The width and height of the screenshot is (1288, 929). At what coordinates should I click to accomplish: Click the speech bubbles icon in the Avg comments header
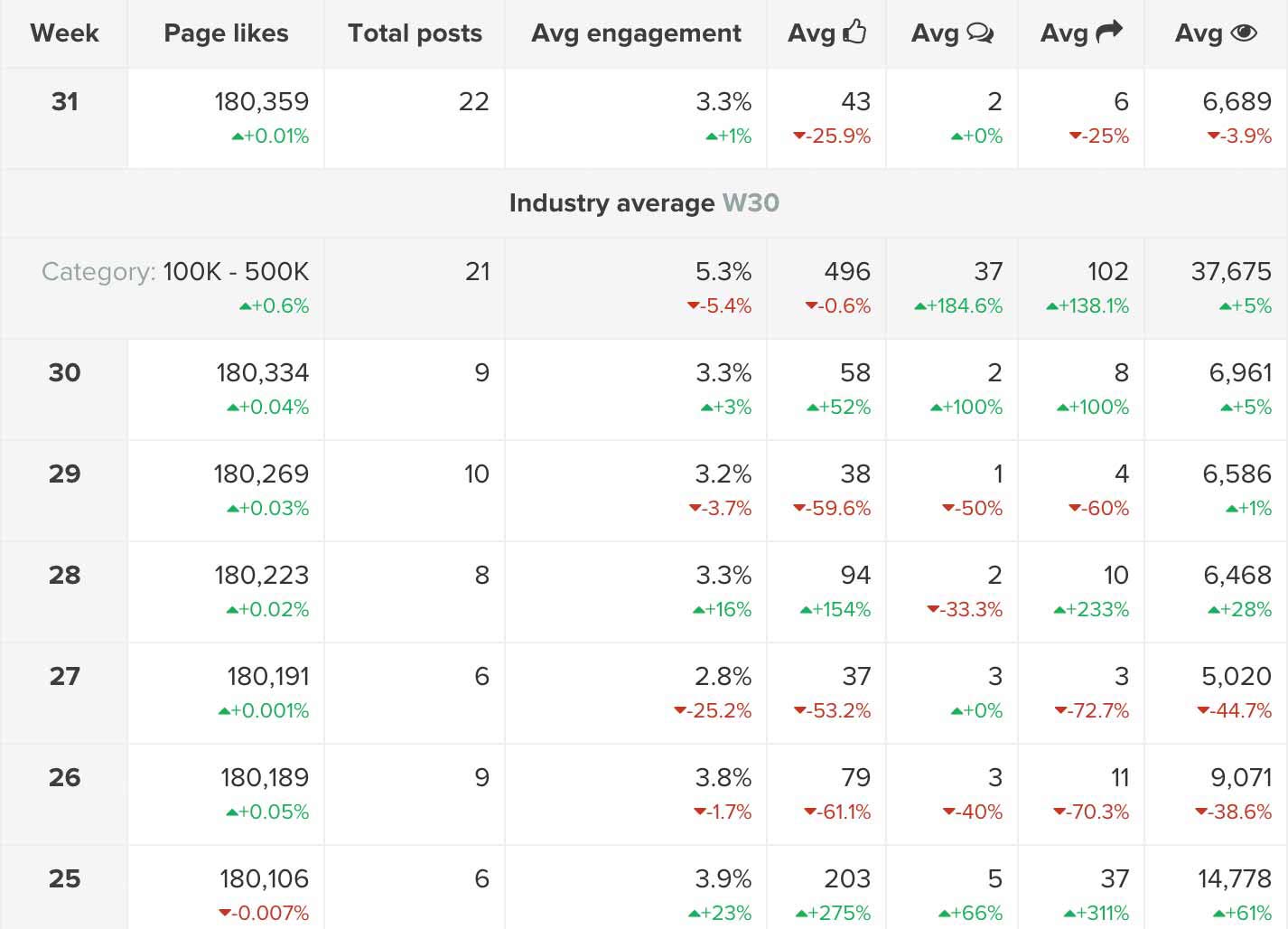[980, 33]
